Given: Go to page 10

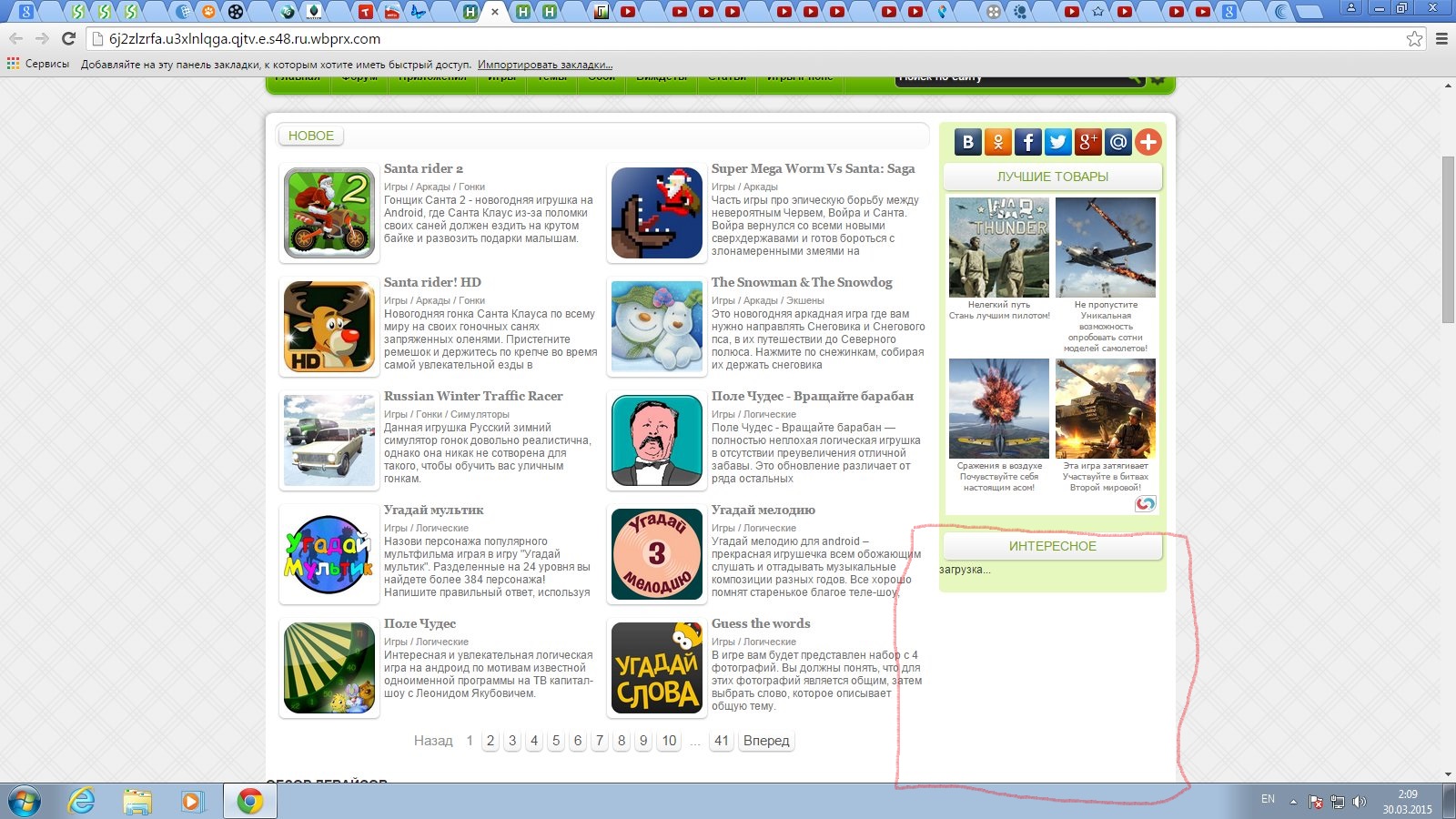Looking at the screenshot, I should click(670, 741).
